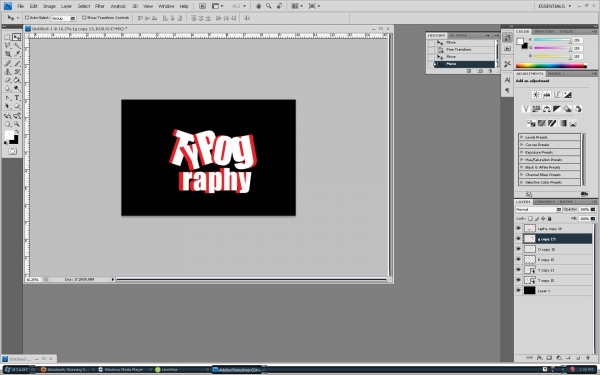Add a Brightness/Contrast adjustment
The image size is (600, 375).
click(536, 95)
